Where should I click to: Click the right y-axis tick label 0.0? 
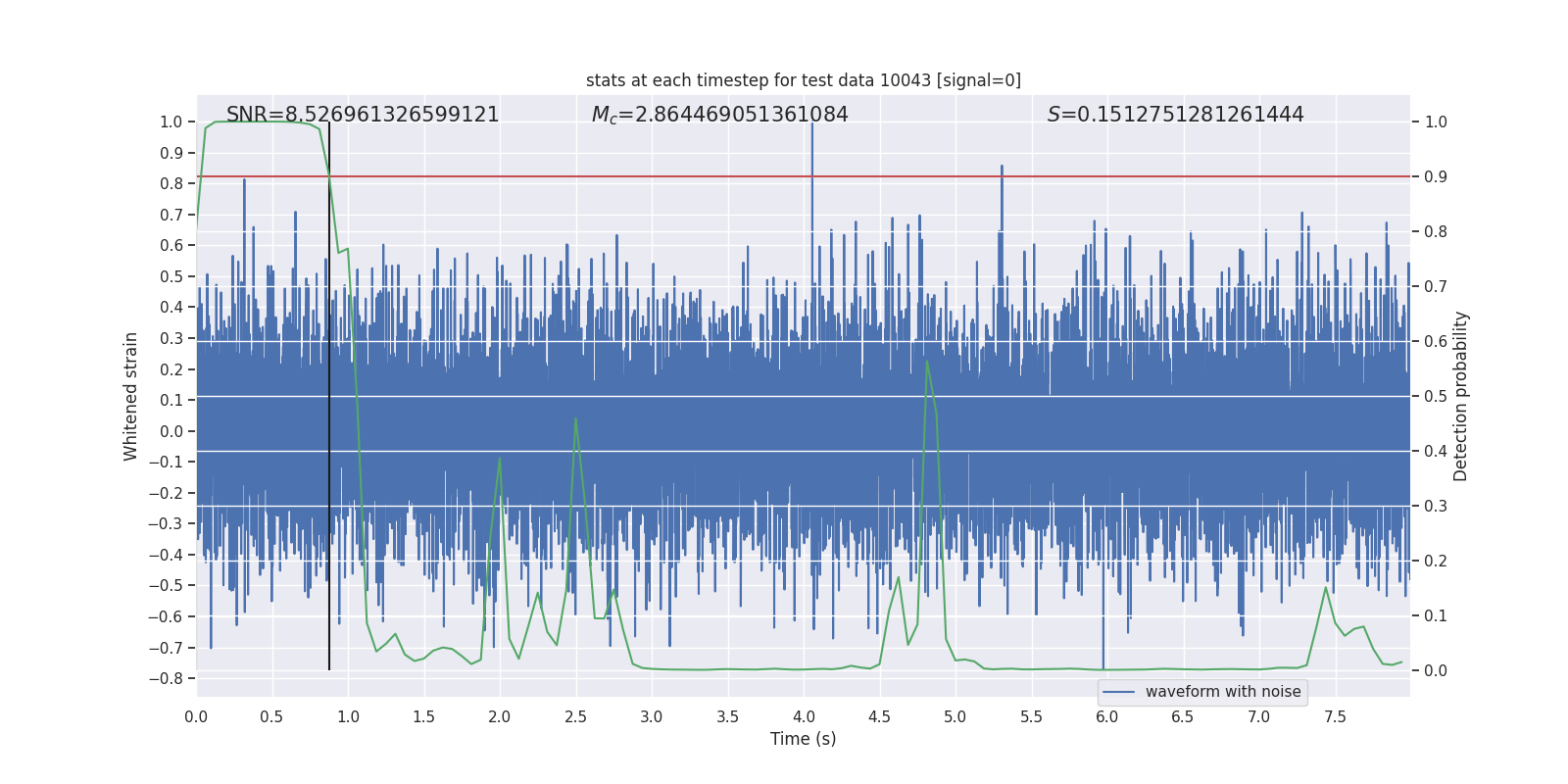click(x=1436, y=671)
